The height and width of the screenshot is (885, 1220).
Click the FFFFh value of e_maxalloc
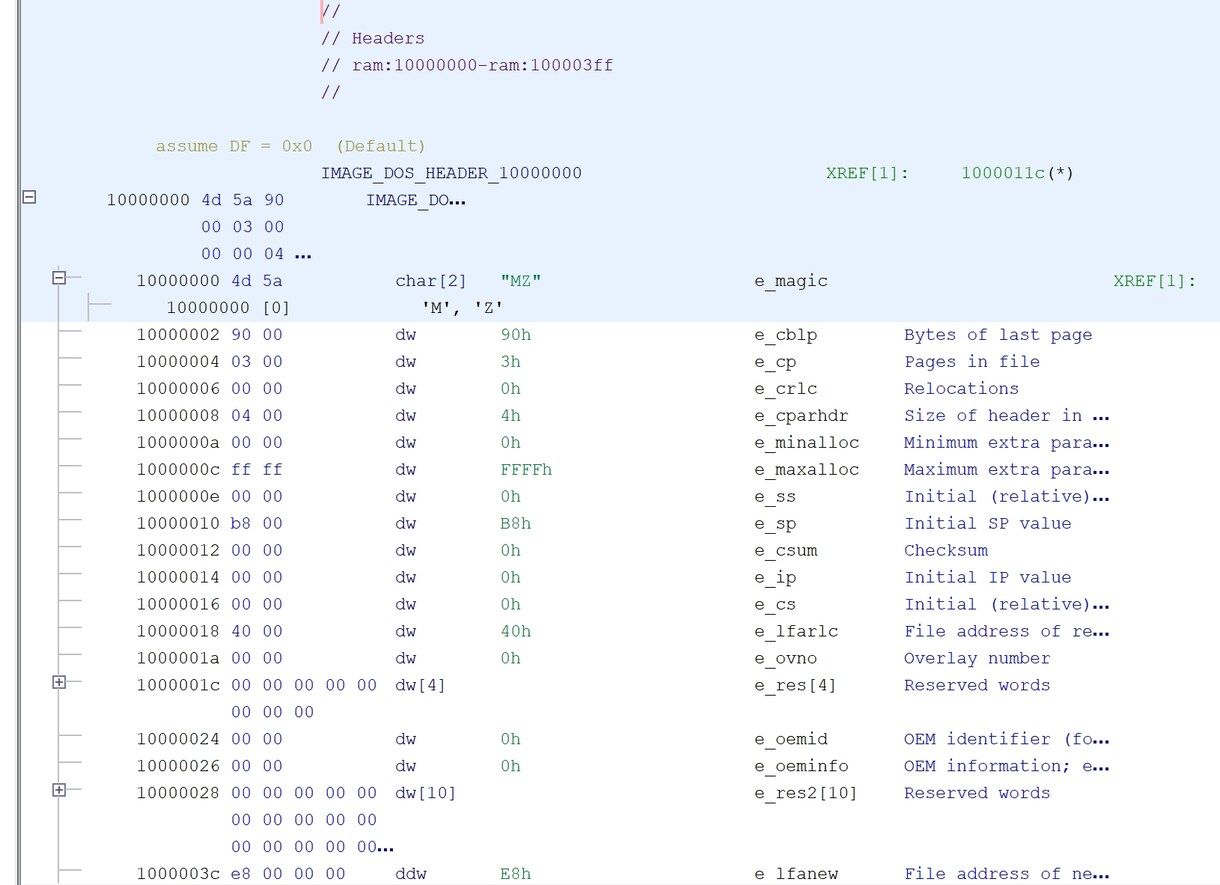click(x=526, y=470)
